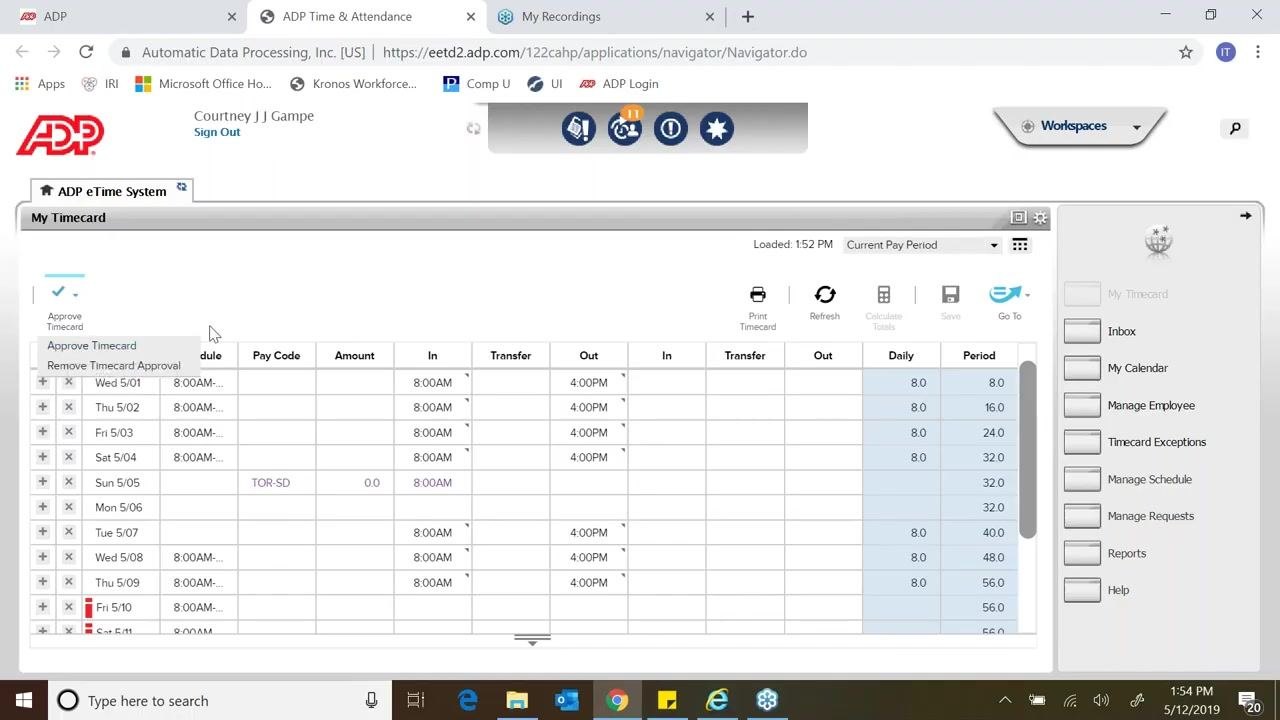The height and width of the screenshot is (720, 1280).
Task: Open the Go To navigation arrow
Action: point(1008,294)
